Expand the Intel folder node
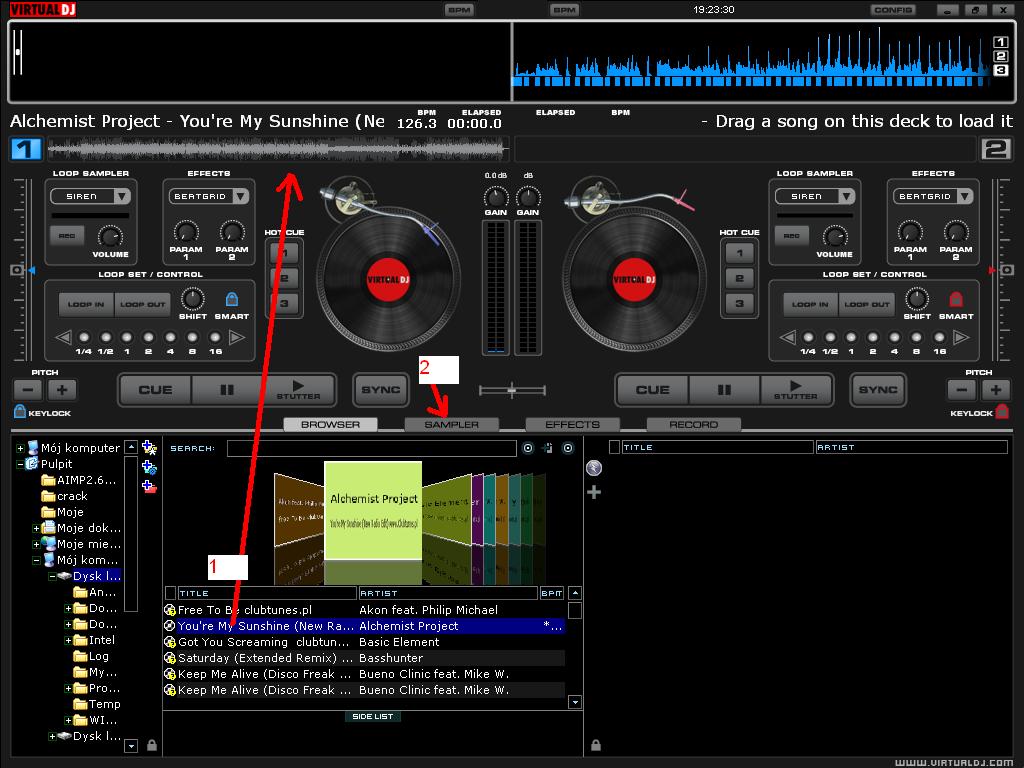The width and height of the screenshot is (1024, 768). (68, 641)
